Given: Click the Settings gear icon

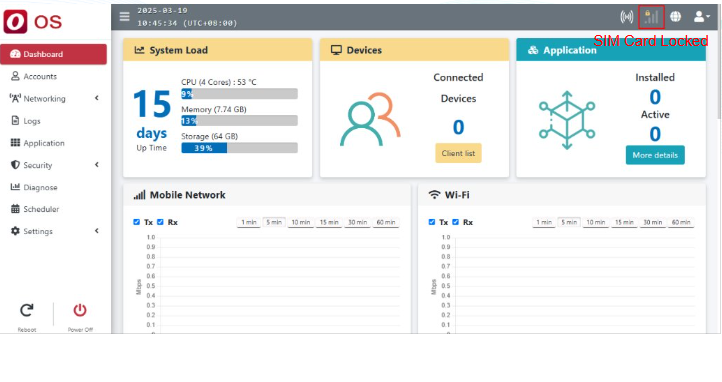Looking at the screenshot, I should (x=15, y=231).
